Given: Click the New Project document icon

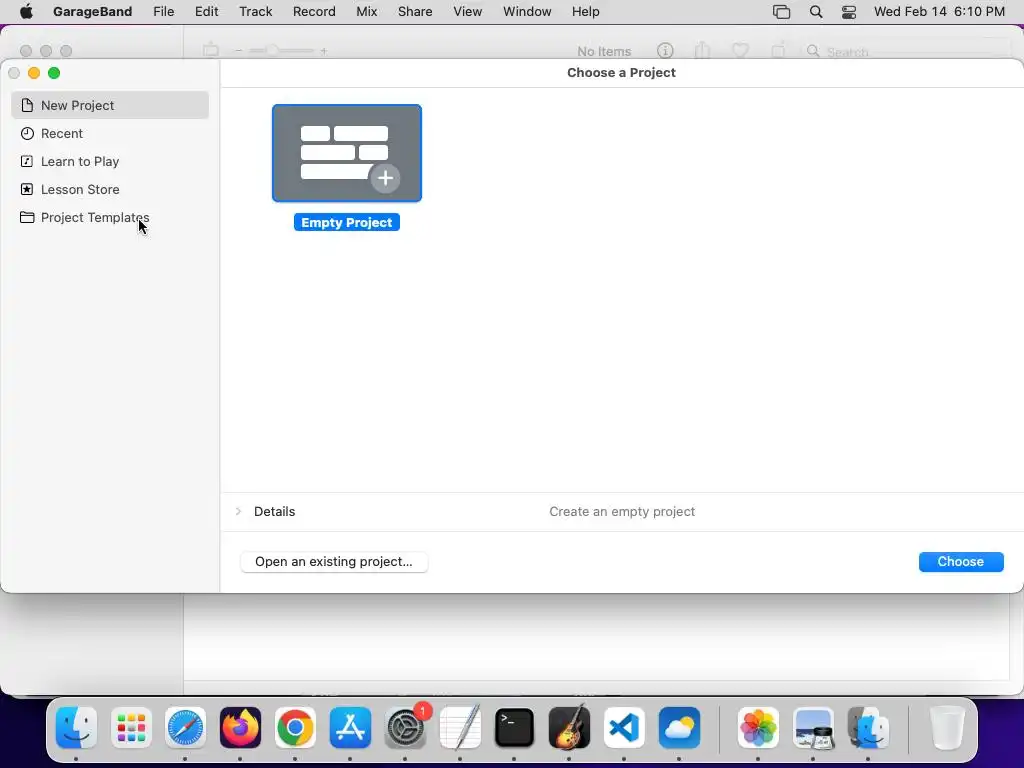Looking at the screenshot, I should 27,105.
